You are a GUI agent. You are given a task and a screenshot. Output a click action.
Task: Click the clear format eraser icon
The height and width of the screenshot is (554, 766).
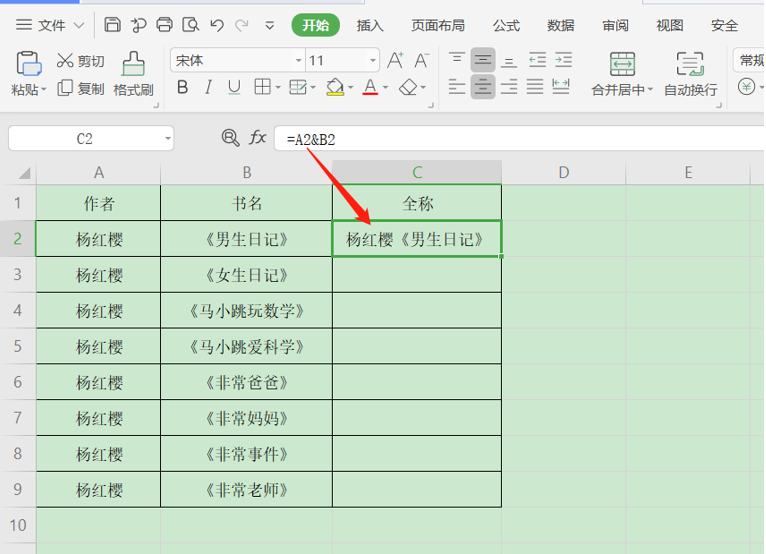(408, 87)
